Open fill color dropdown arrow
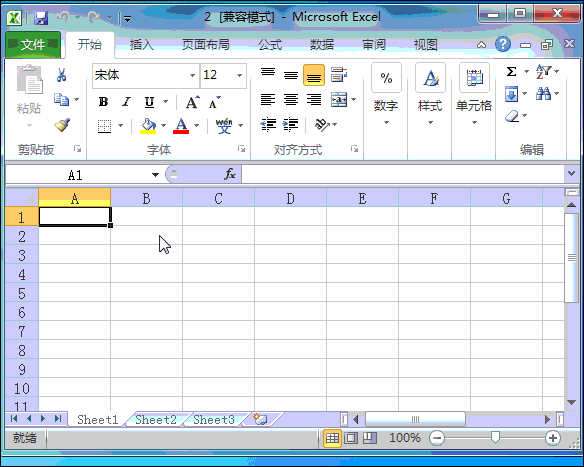 164,126
